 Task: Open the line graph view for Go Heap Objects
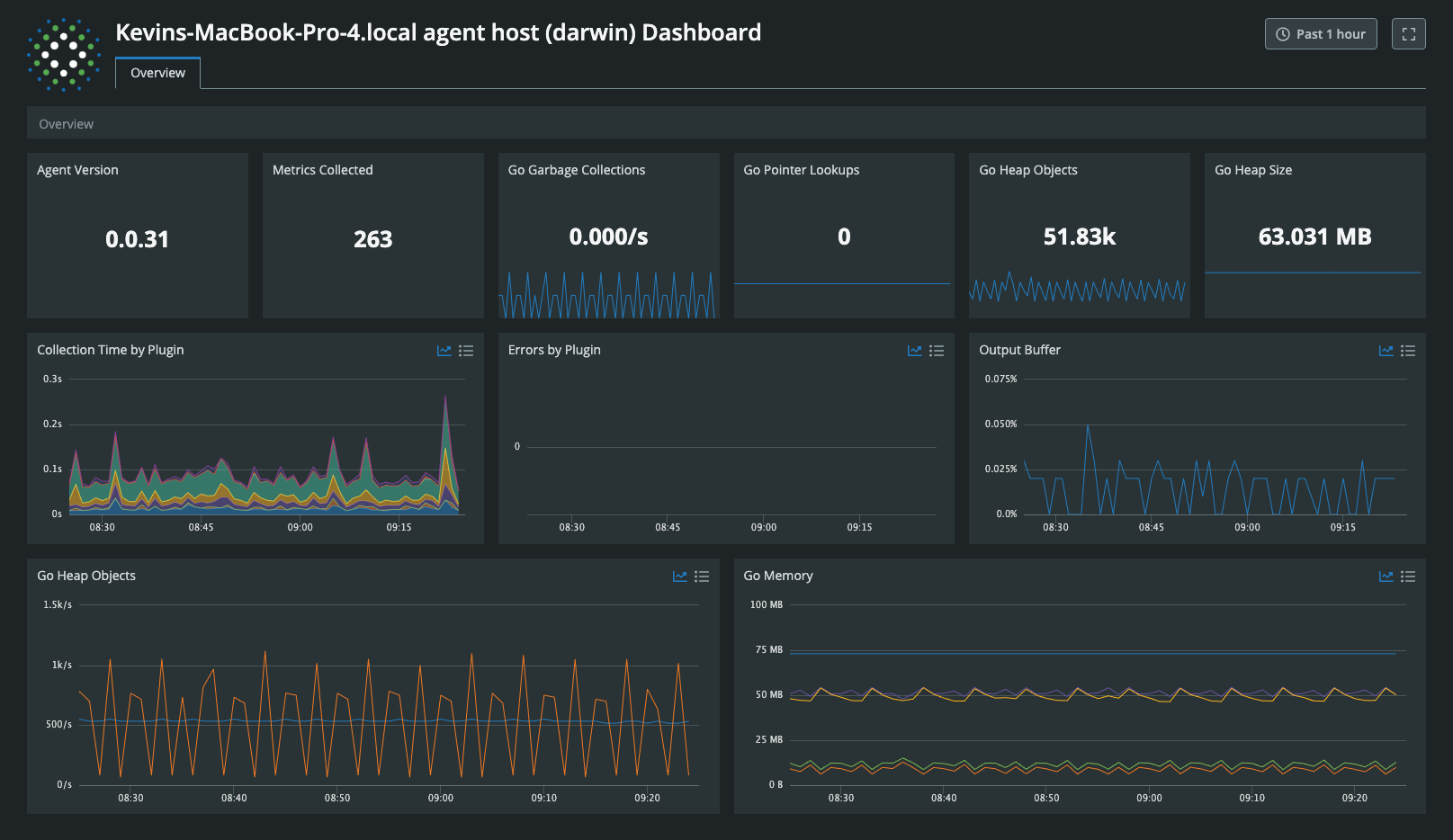click(x=680, y=576)
